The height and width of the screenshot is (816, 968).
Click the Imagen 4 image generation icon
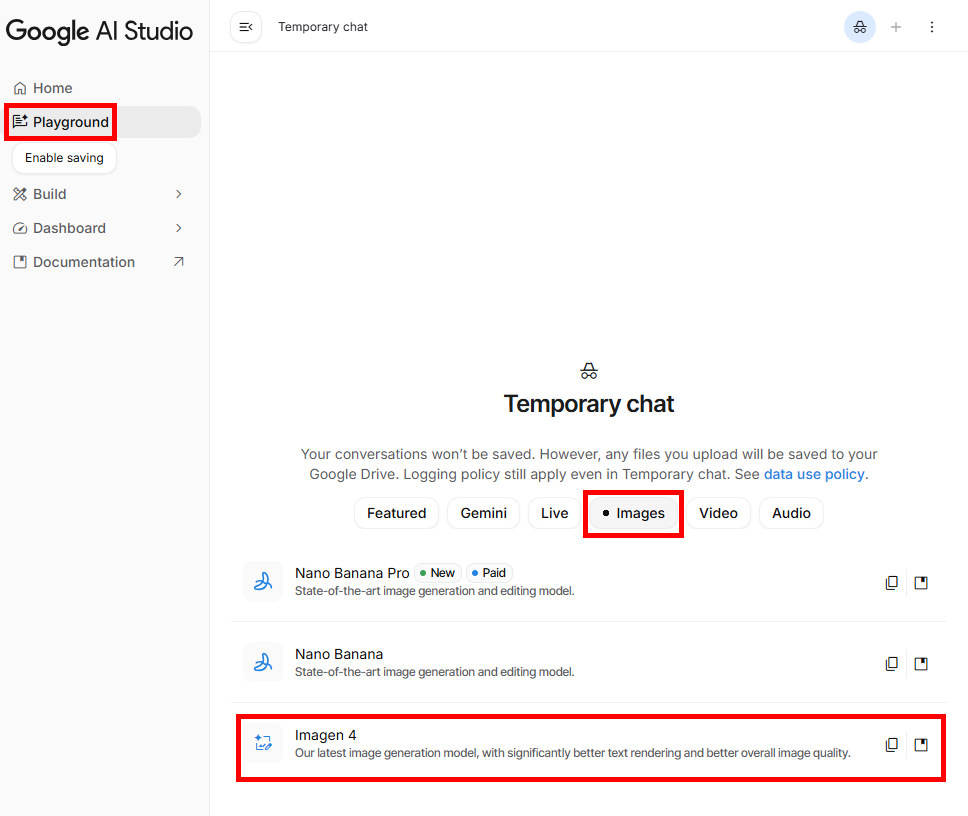coord(263,743)
